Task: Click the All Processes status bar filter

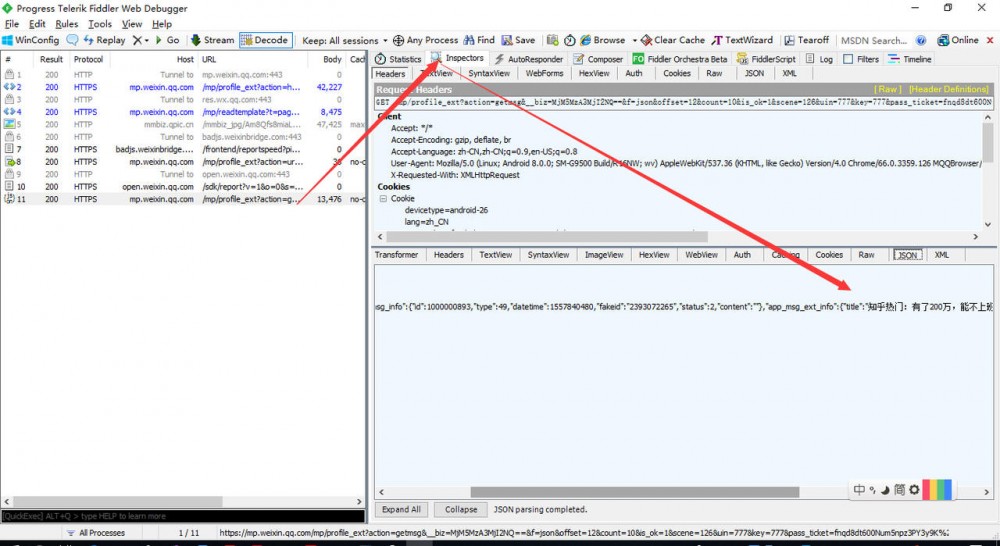Action: coord(96,533)
